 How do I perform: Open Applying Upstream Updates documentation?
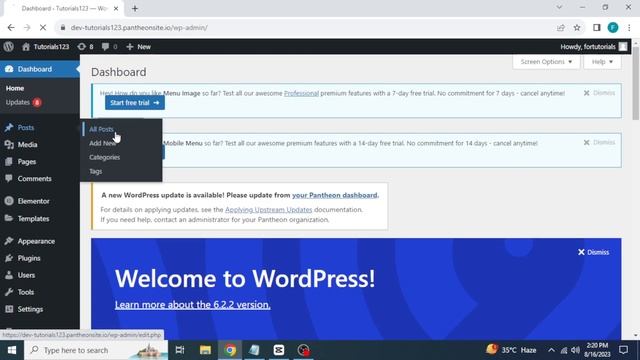(x=269, y=210)
